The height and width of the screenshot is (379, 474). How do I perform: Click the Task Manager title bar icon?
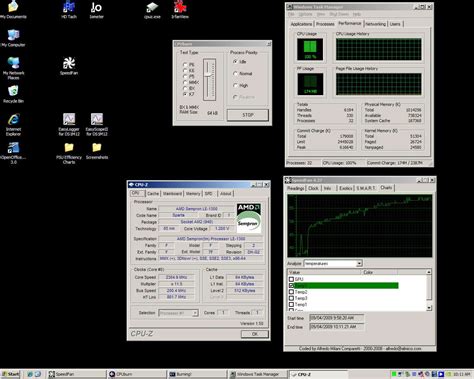[x=290, y=7]
